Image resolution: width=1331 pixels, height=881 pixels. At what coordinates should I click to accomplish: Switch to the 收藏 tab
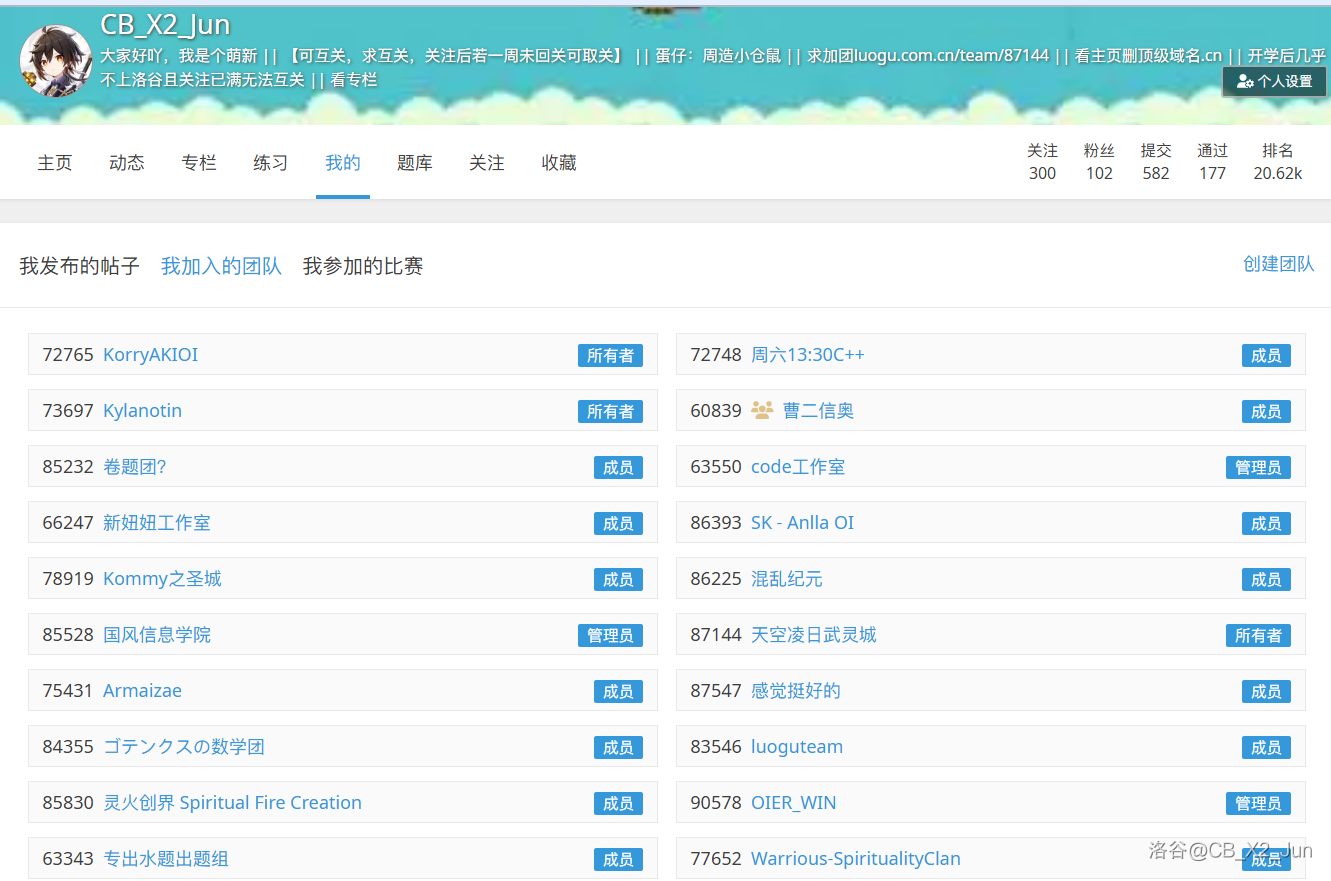[559, 163]
